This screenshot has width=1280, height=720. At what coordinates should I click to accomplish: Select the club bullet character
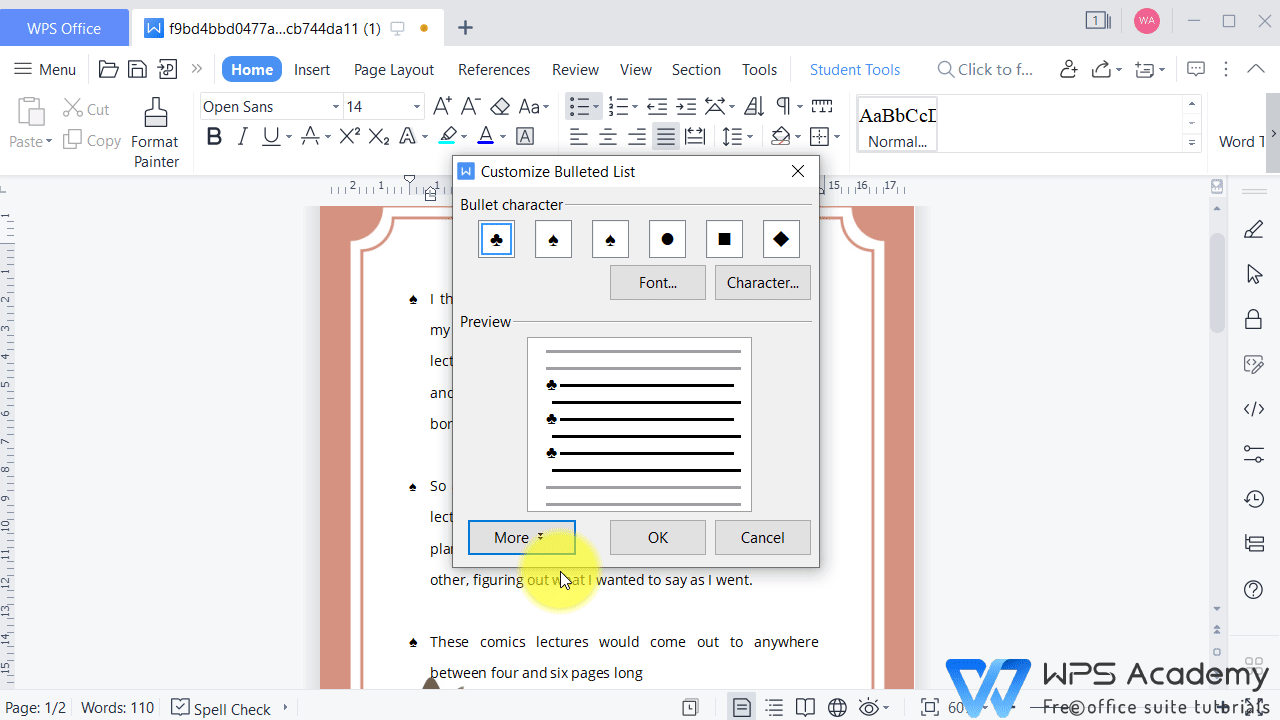pos(497,240)
